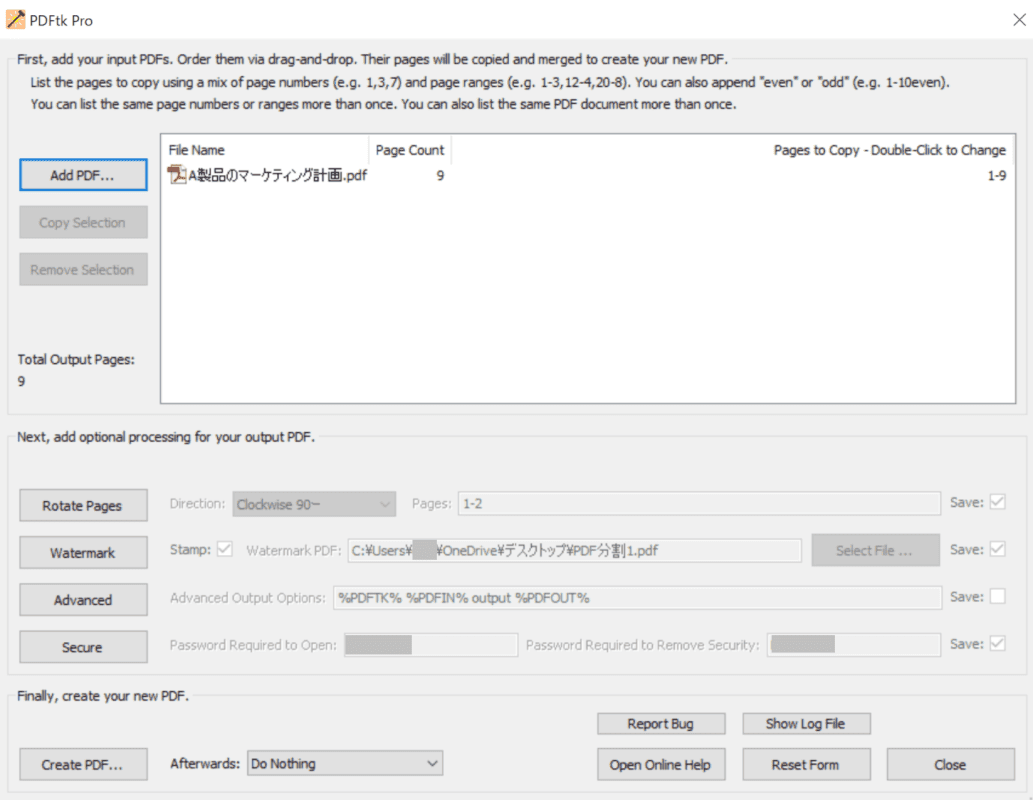This screenshot has width=1033, height=800.
Task: Click the Watermark PDF path field
Action: [574, 550]
